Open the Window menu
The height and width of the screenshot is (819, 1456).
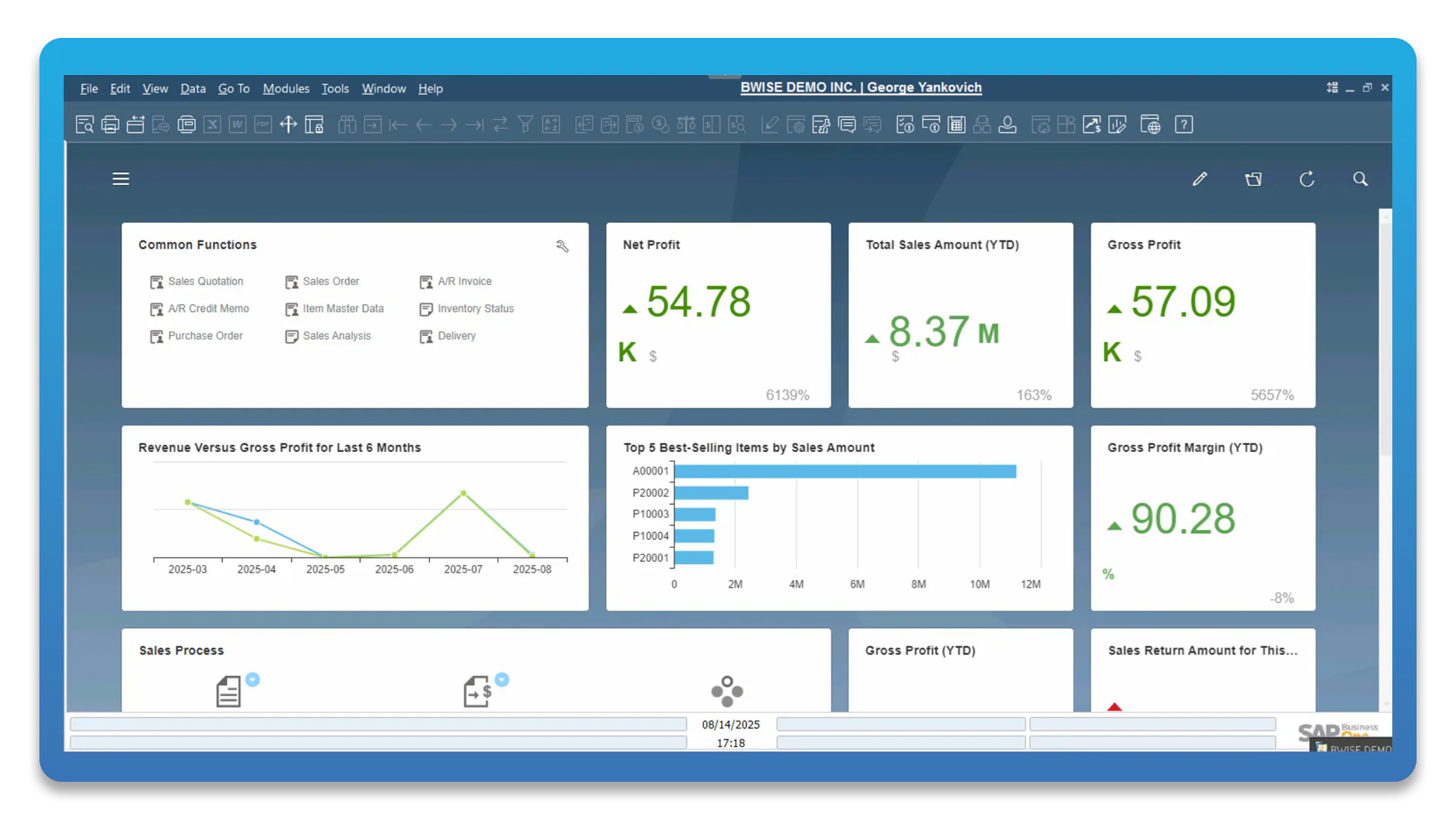click(384, 89)
